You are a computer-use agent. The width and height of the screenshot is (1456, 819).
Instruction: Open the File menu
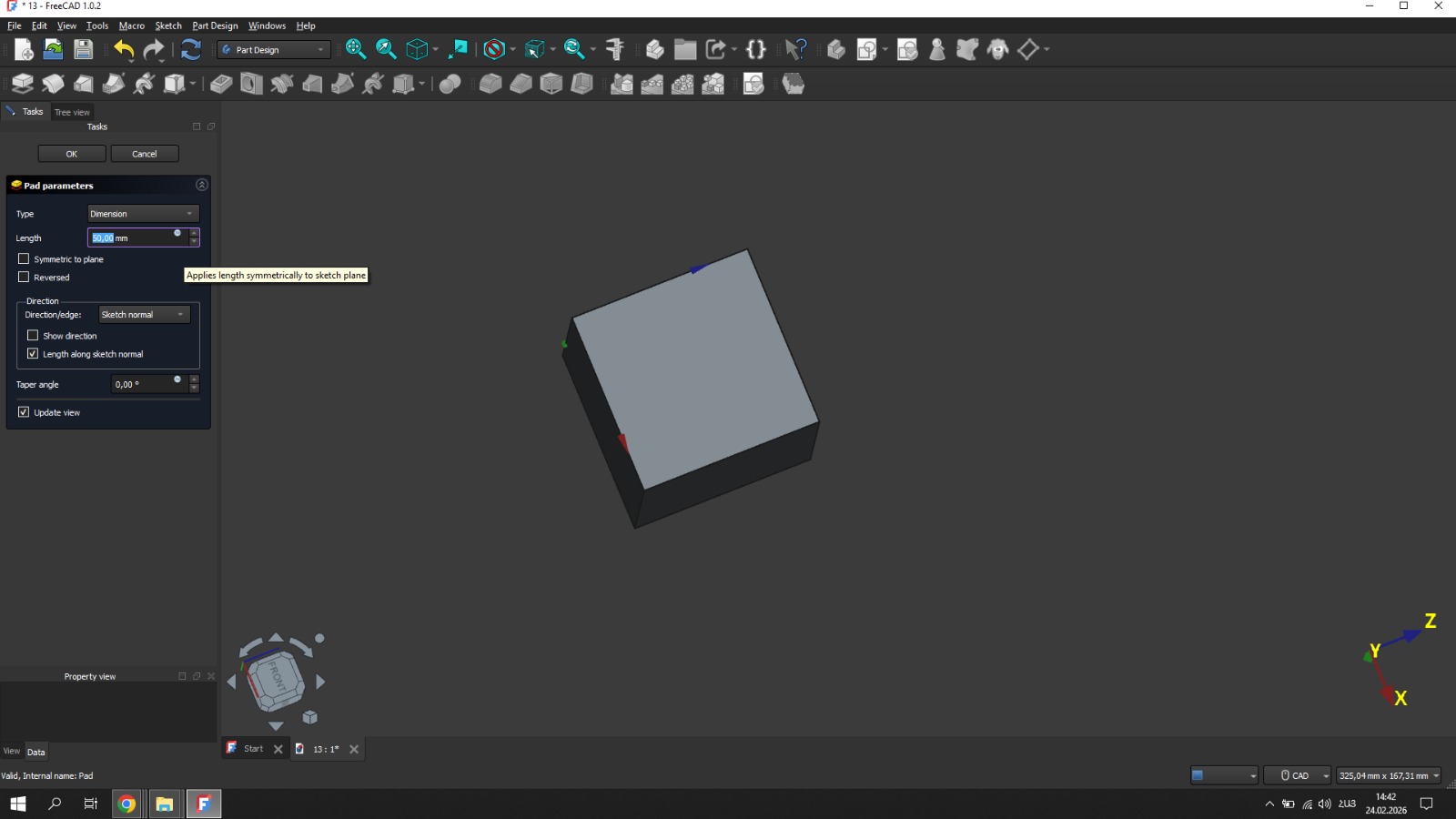tap(15, 25)
